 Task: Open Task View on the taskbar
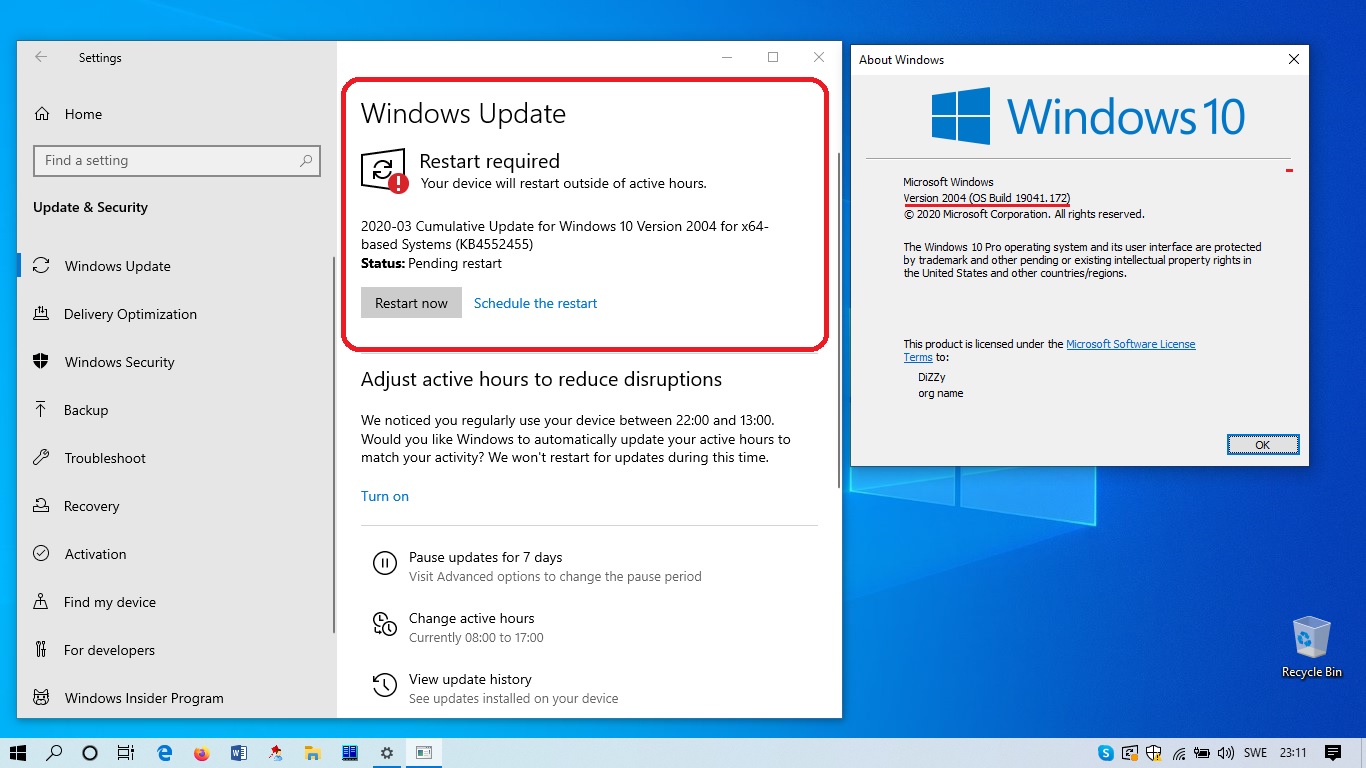tap(125, 753)
